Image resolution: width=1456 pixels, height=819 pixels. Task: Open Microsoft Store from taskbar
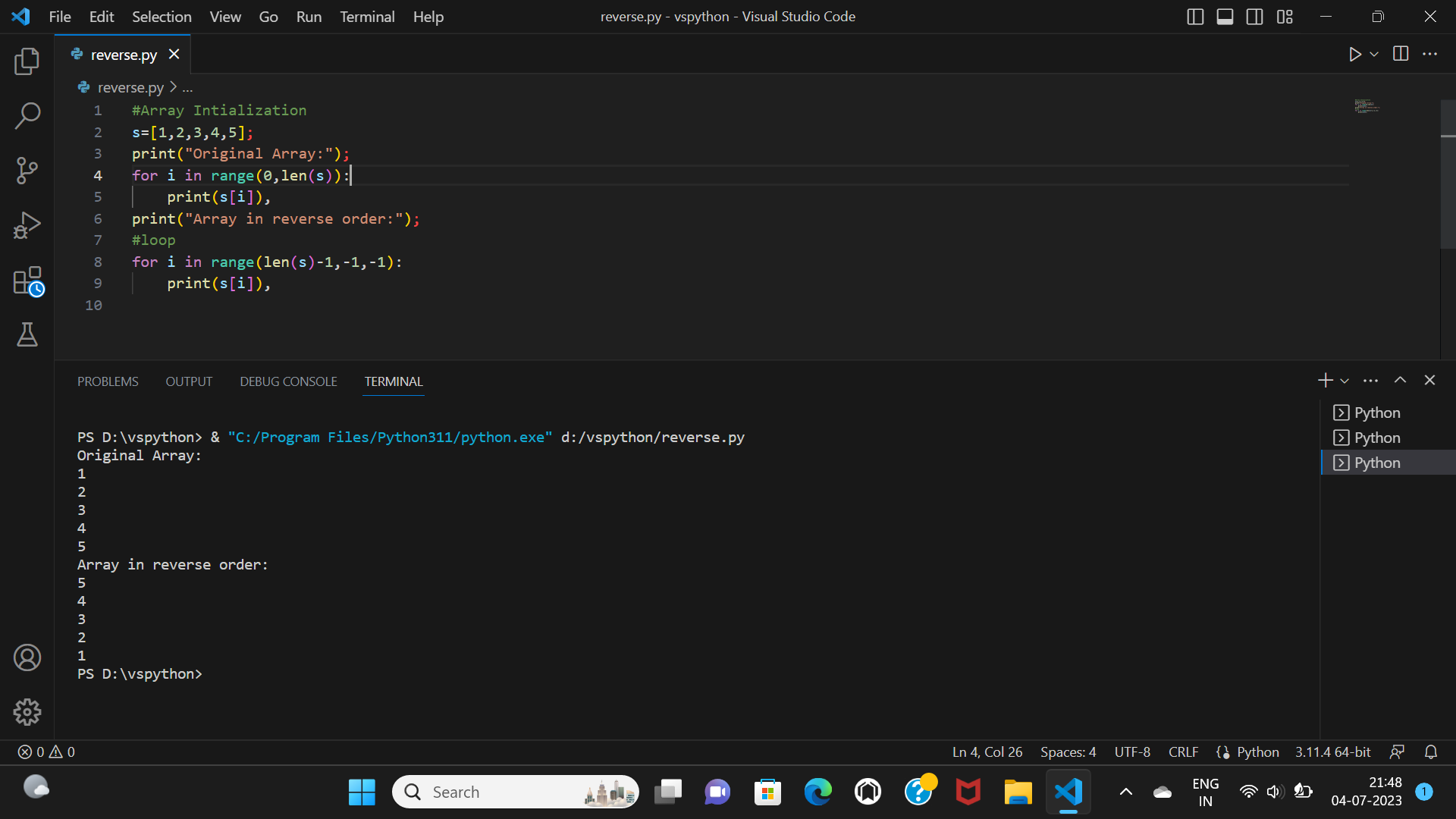coord(767,792)
